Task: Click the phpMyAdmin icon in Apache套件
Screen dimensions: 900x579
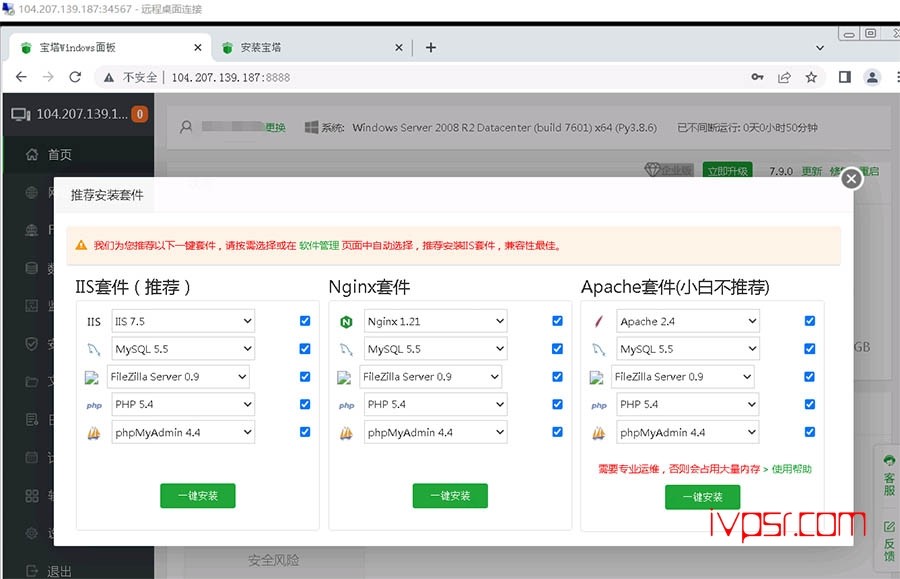Action: pyautogui.click(x=599, y=433)
